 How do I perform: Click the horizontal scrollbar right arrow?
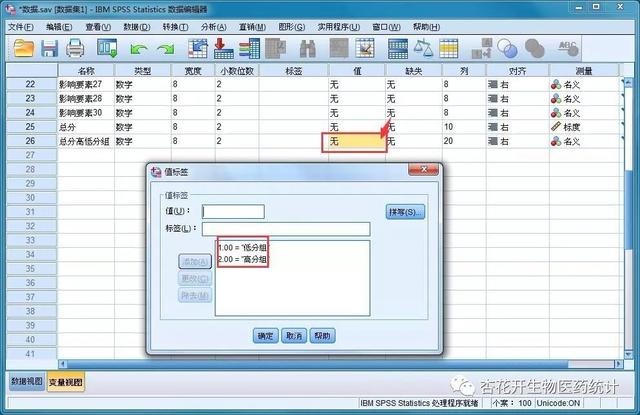619,364
